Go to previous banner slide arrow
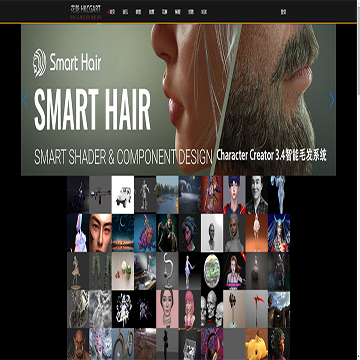Viewport: 360px width, 360px height. tap(25, 100)
